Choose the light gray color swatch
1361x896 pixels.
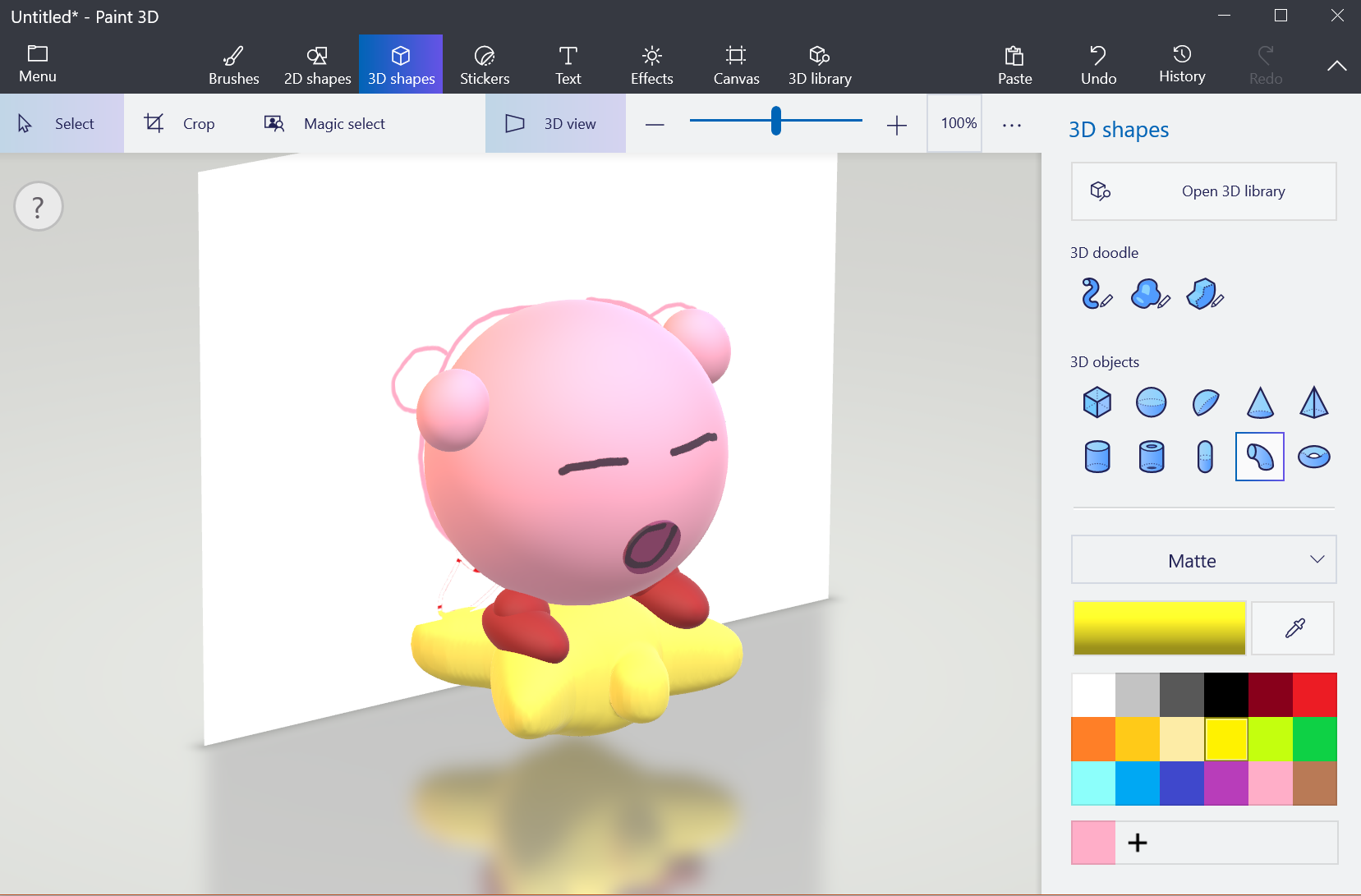click(1138, 695)
